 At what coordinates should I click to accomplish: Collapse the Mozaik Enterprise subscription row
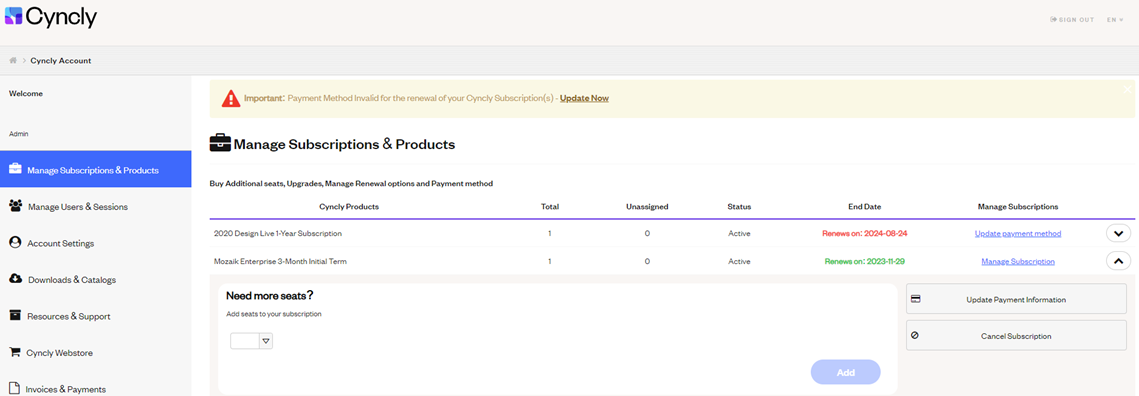(1118, 261)
